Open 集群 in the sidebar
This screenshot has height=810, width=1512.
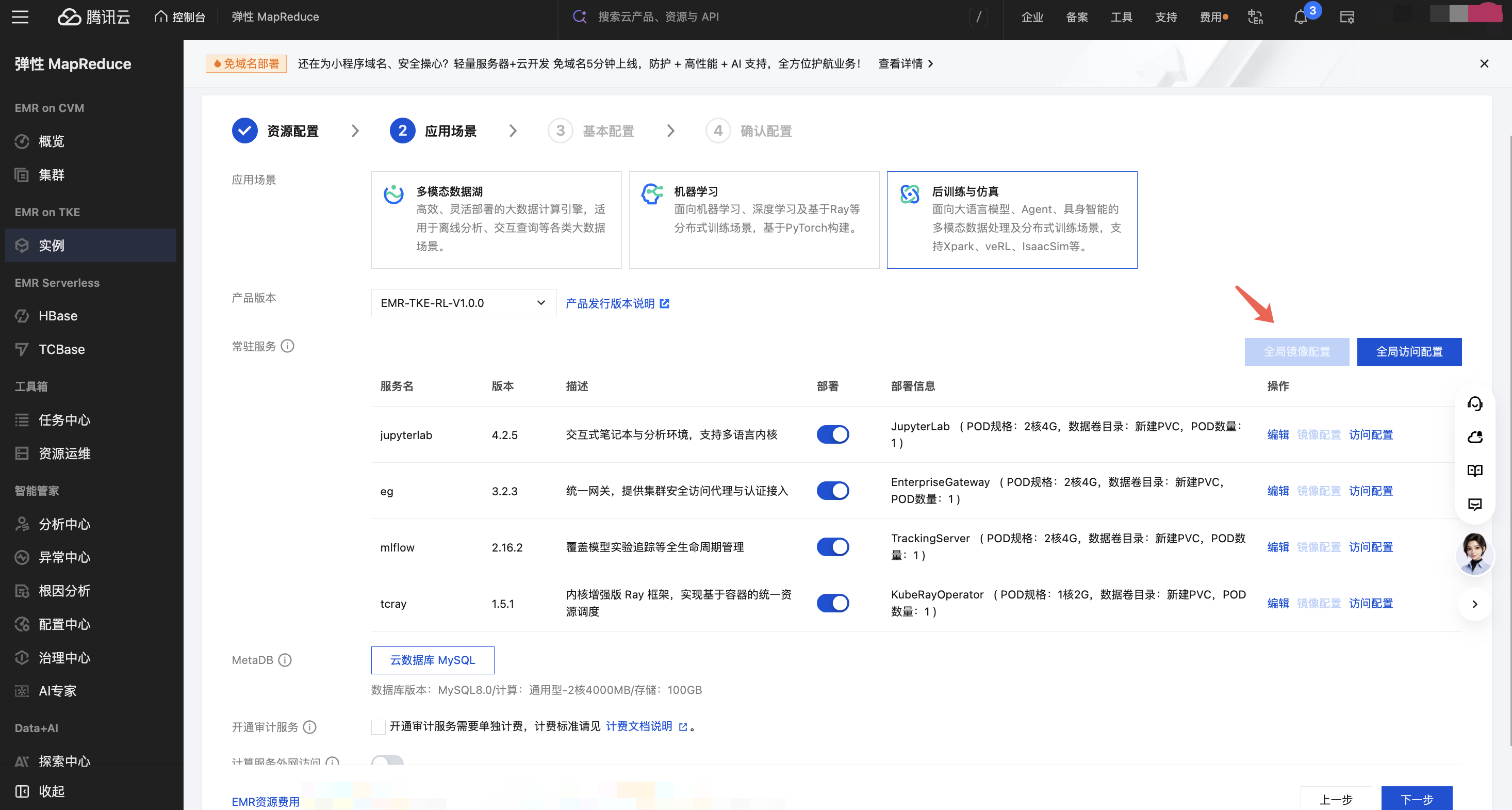(90, 174)
